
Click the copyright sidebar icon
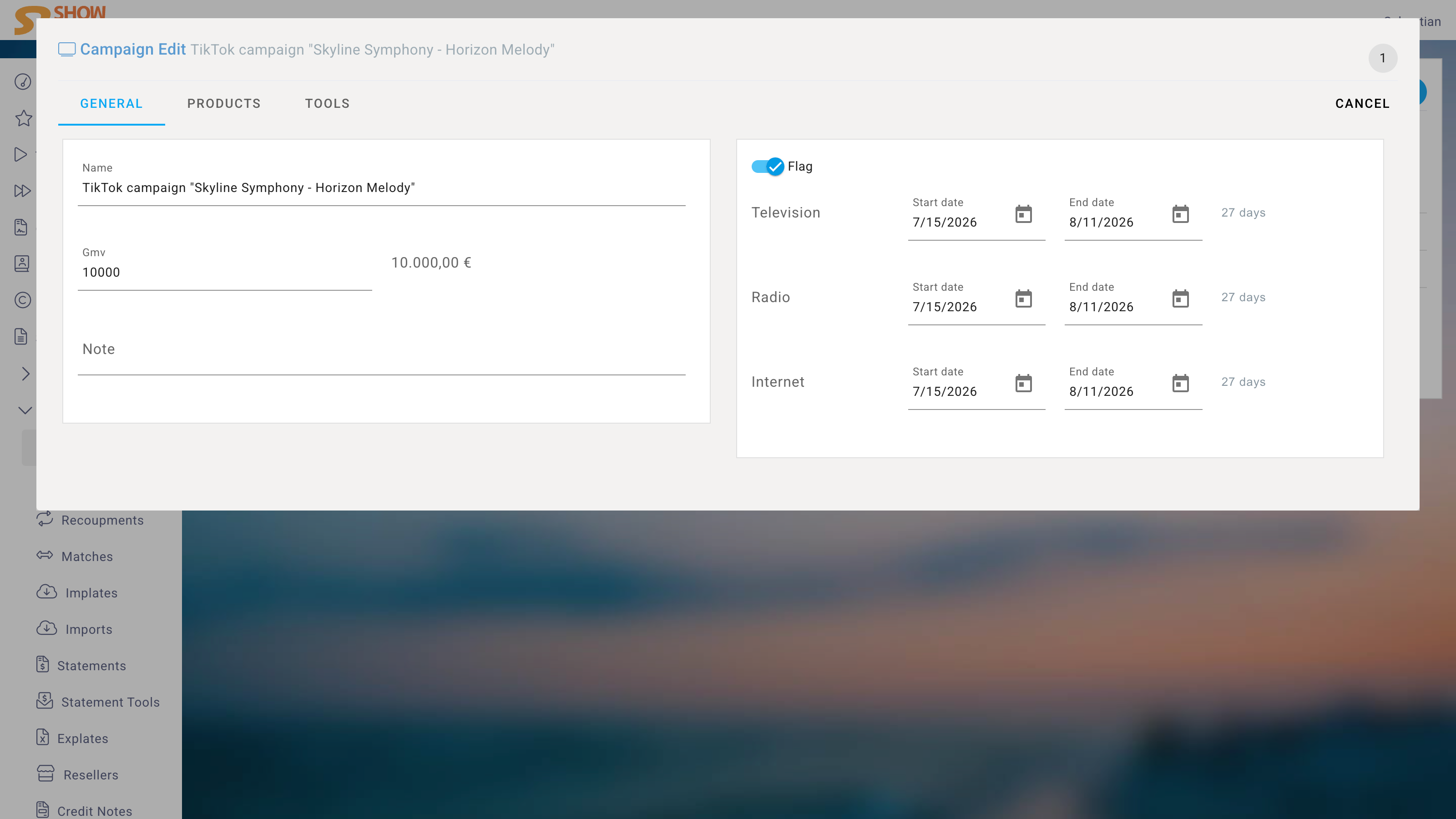tap(23, 300)
